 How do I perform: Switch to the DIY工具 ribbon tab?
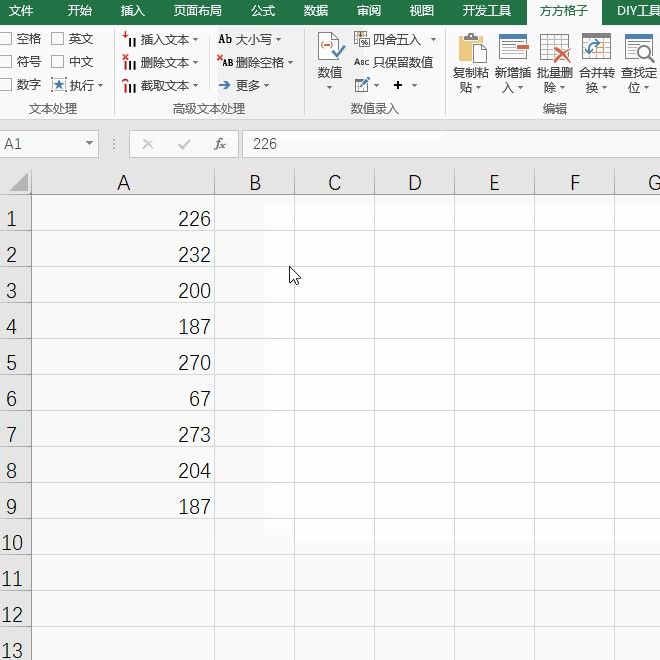point(638,11)
